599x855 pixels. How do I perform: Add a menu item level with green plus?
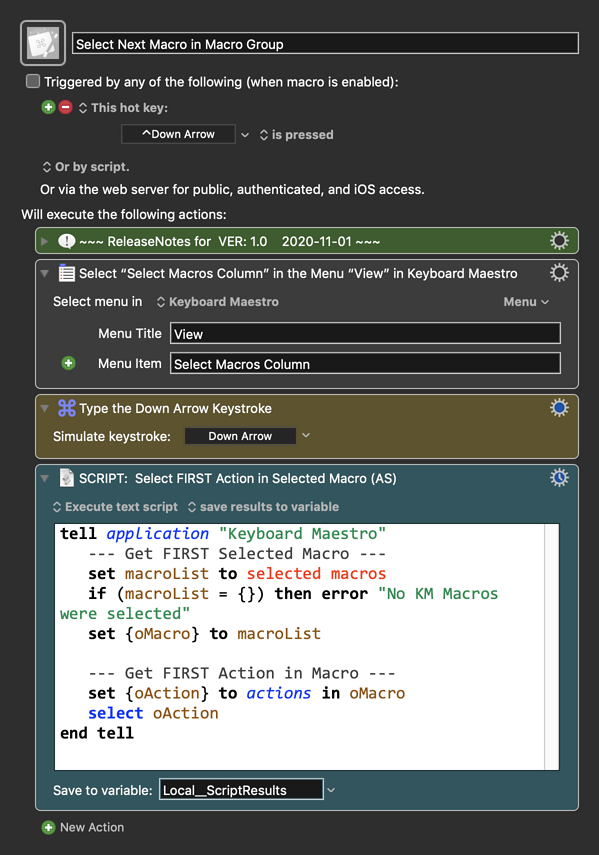click(69, 363)
